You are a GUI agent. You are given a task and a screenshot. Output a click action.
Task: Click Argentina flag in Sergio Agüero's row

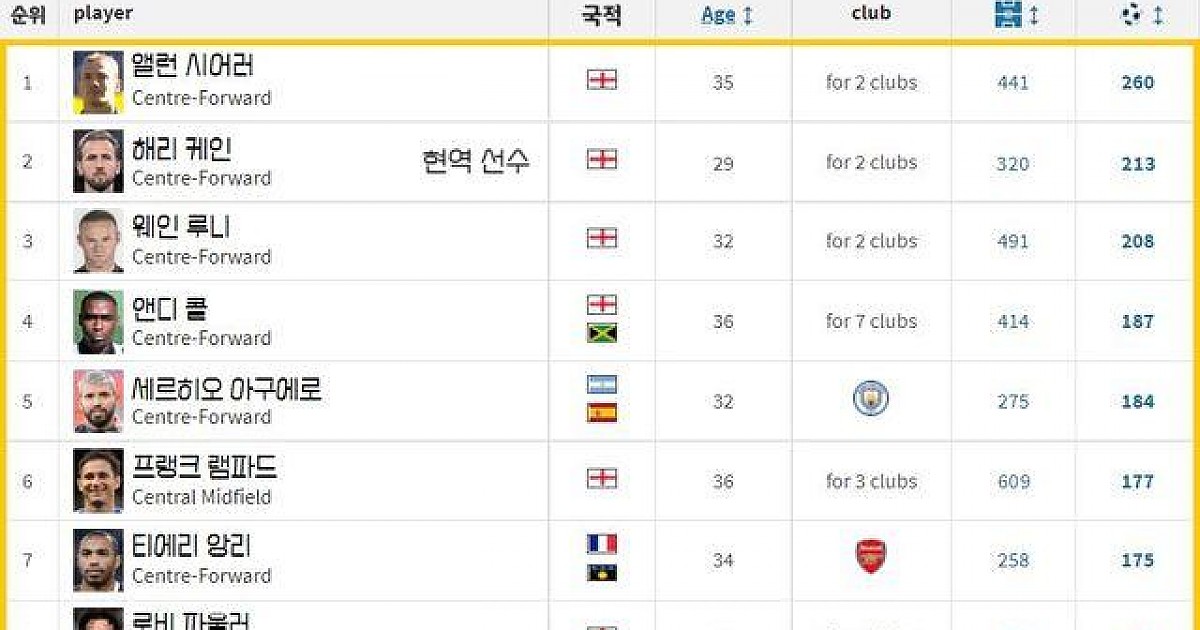click(x=601, y=385)
